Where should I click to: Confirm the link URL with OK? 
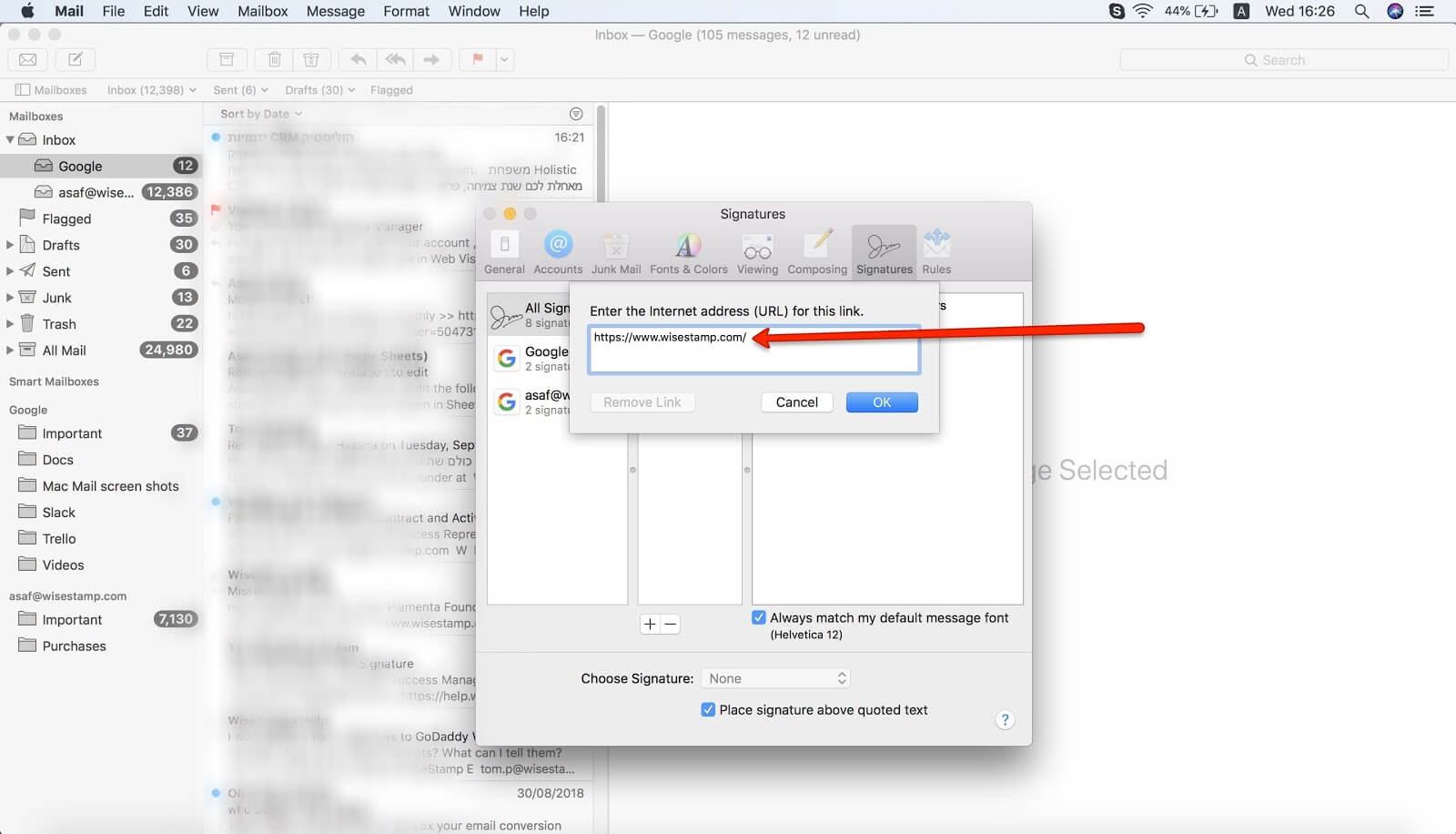[x=881, y=402]
